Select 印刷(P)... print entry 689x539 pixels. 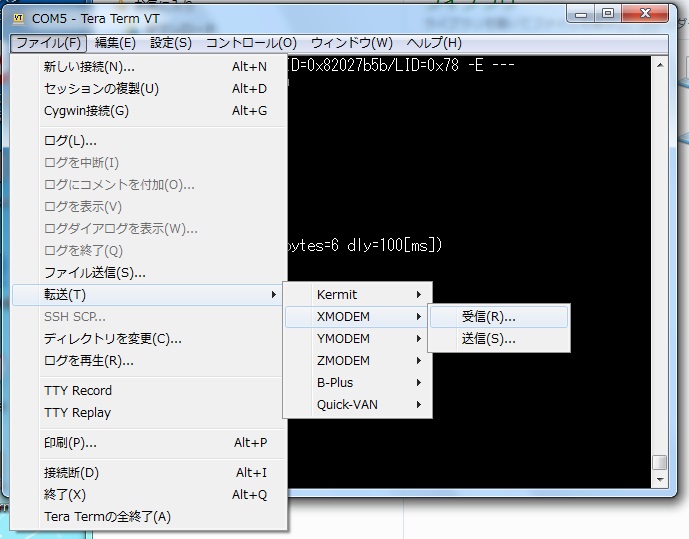pyautogui.click(x=149, y=442)
